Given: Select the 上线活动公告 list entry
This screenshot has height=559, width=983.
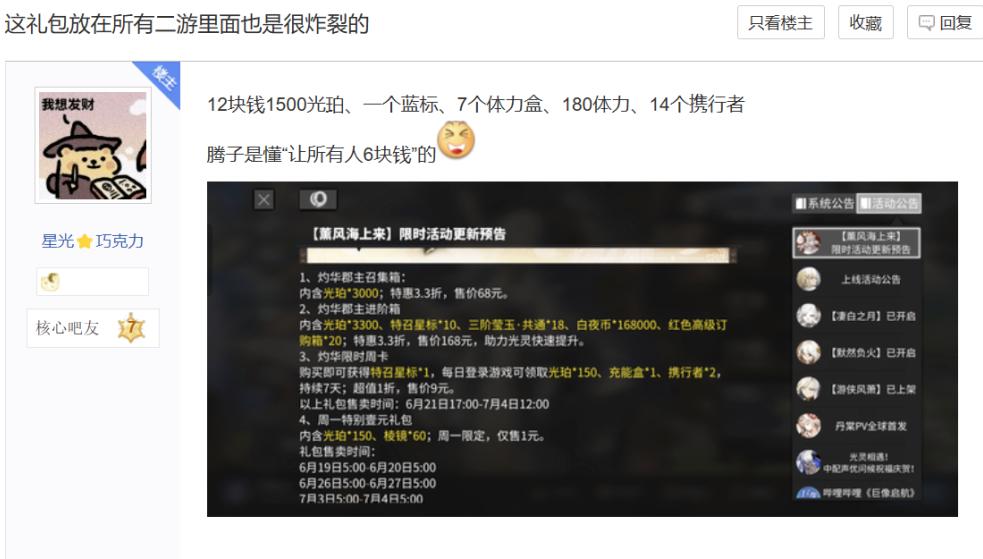Looking at the screenshot, I should 856,280.
